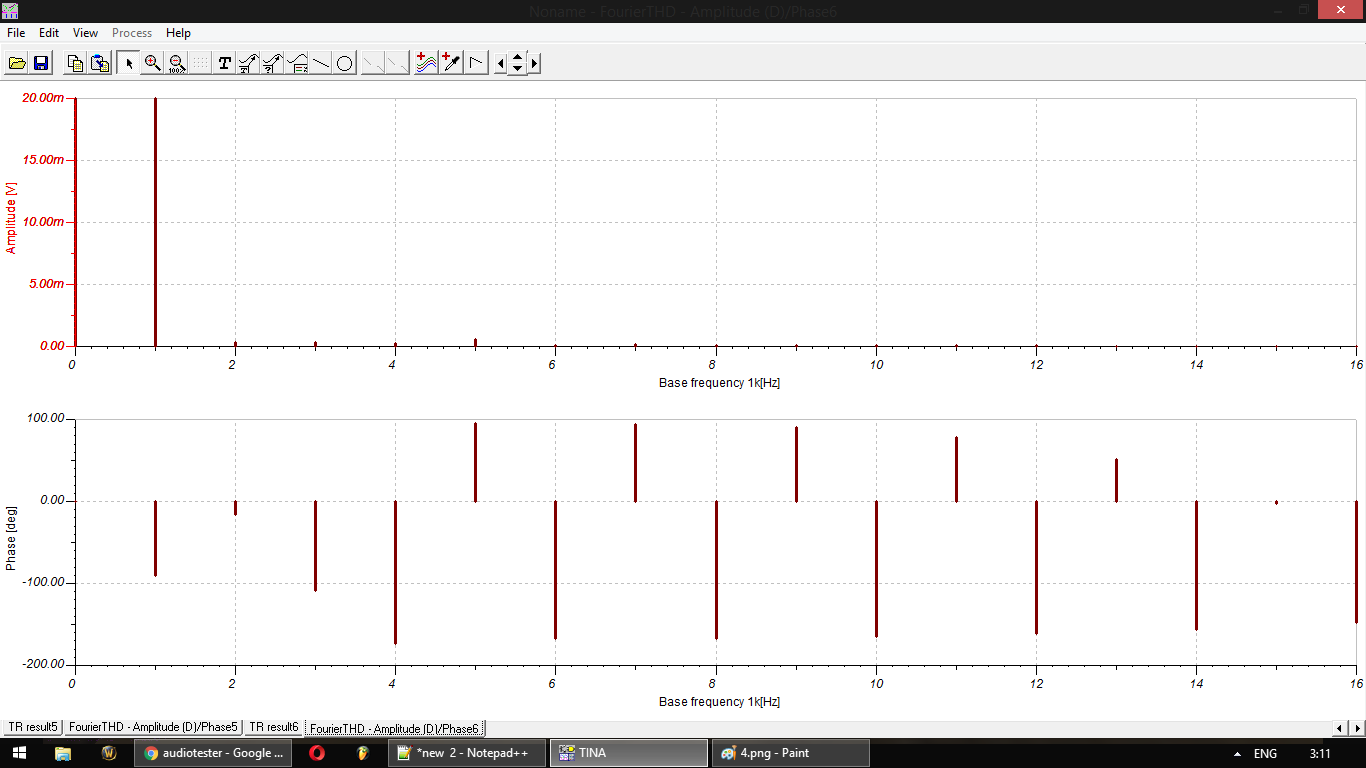Click the zoom 100% magnifier icon
The height and width of the screenshot is (768, 1366).
coord(176,63)
